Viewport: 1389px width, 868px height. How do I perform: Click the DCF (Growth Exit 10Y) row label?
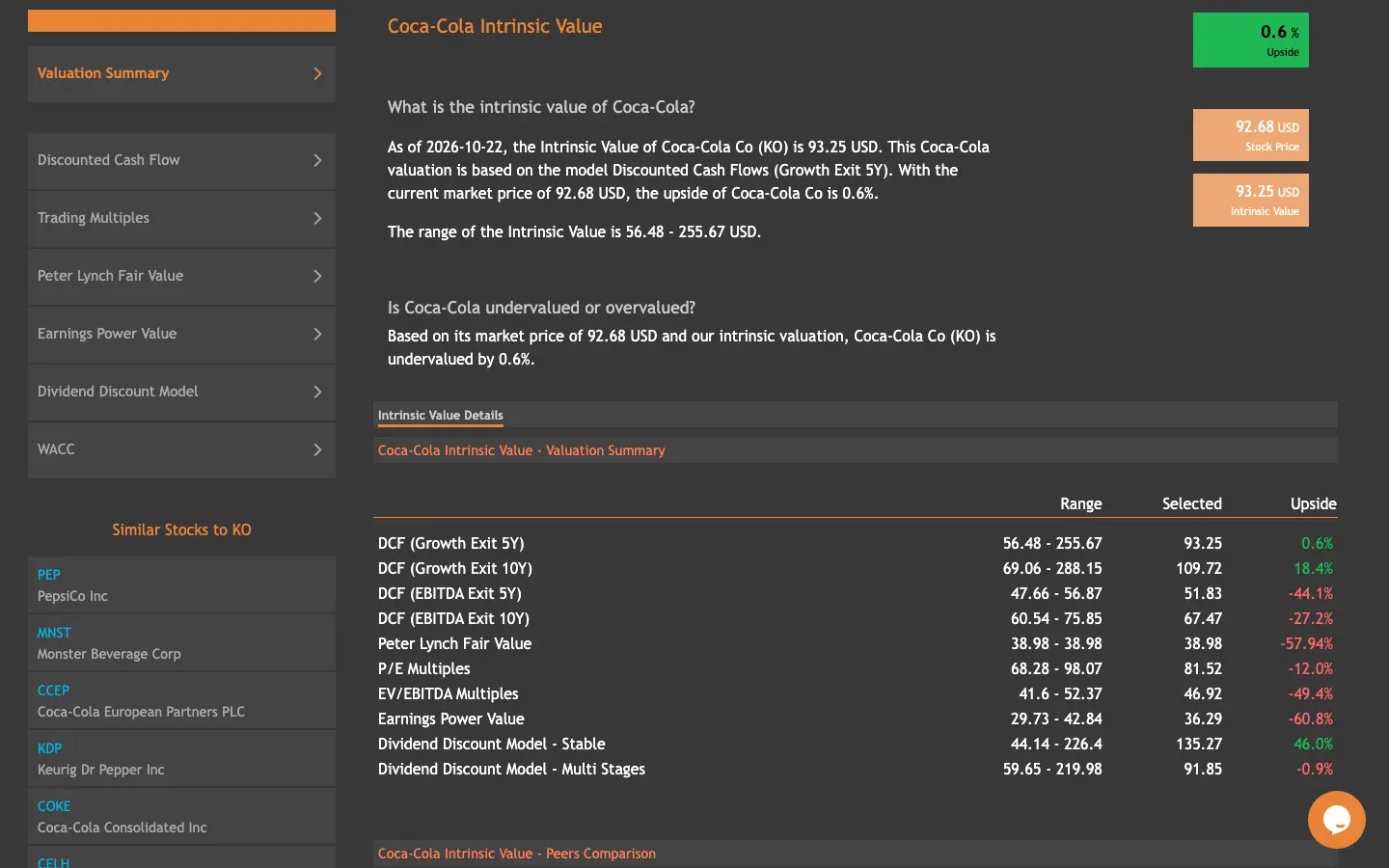(455, 568)
